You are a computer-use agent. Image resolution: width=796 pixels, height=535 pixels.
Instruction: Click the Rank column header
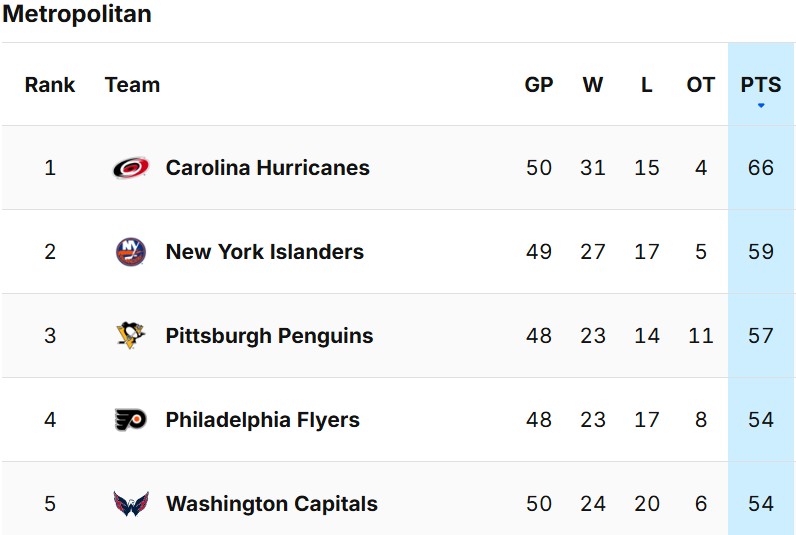(x=50, y=85)
